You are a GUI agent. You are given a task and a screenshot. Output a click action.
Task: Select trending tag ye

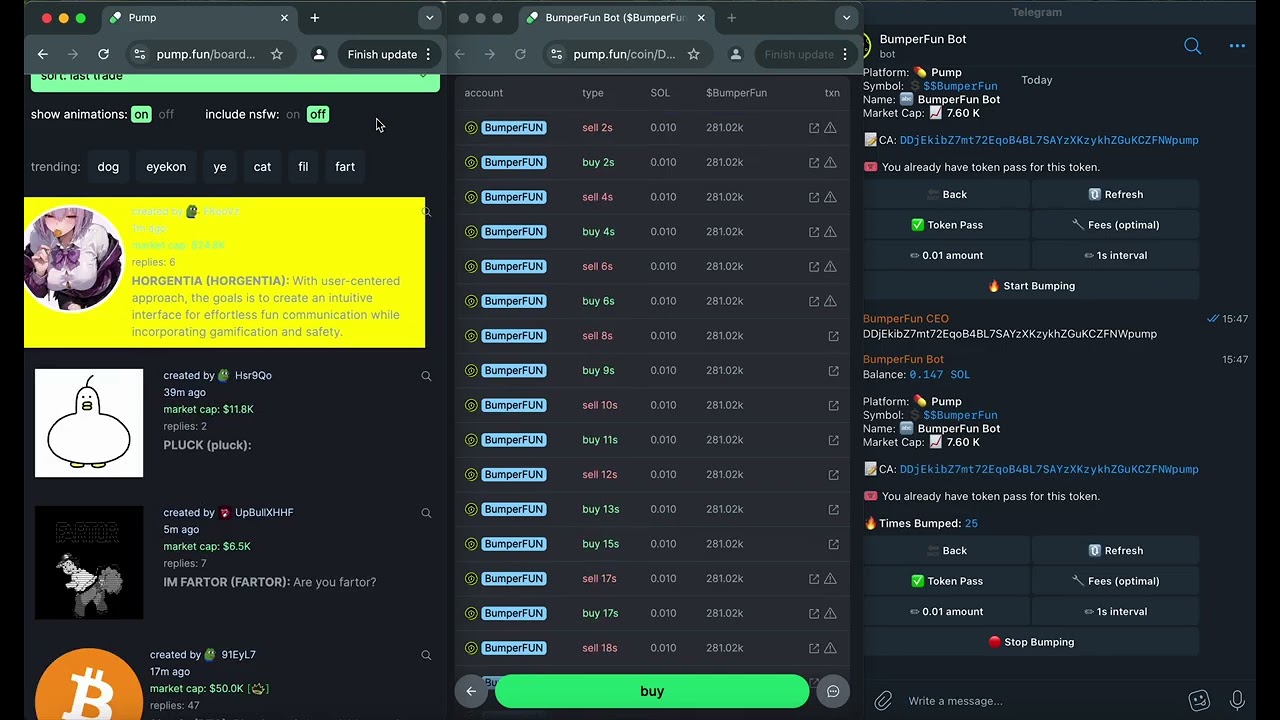click(x=220, y=167)
